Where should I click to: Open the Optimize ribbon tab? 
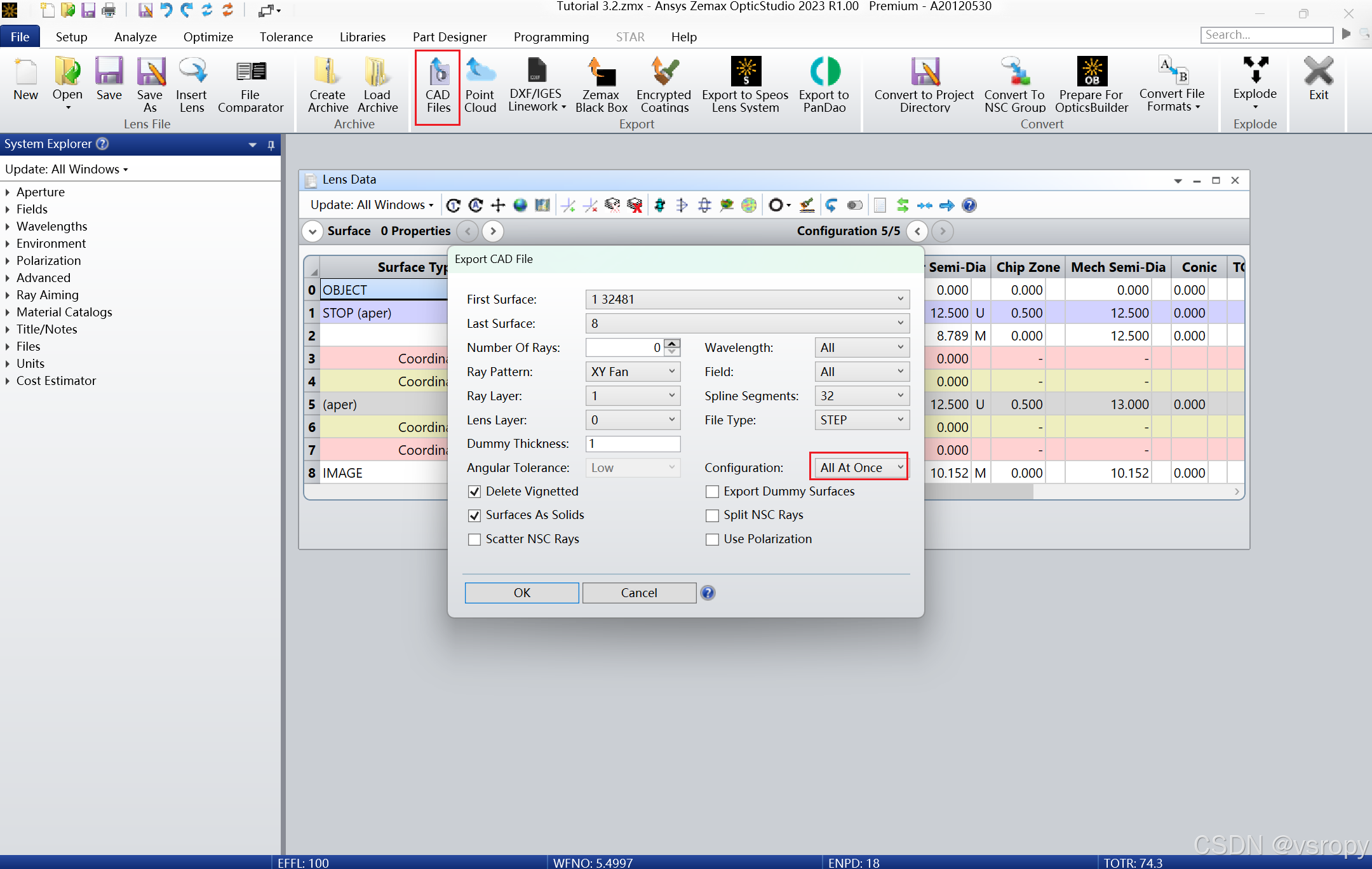pyautogui.click(x=208, y=37)
